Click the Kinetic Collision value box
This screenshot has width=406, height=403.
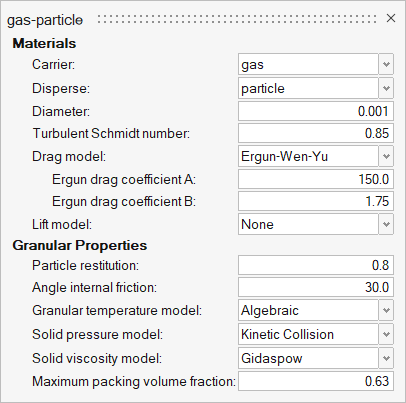pos(308,334)
